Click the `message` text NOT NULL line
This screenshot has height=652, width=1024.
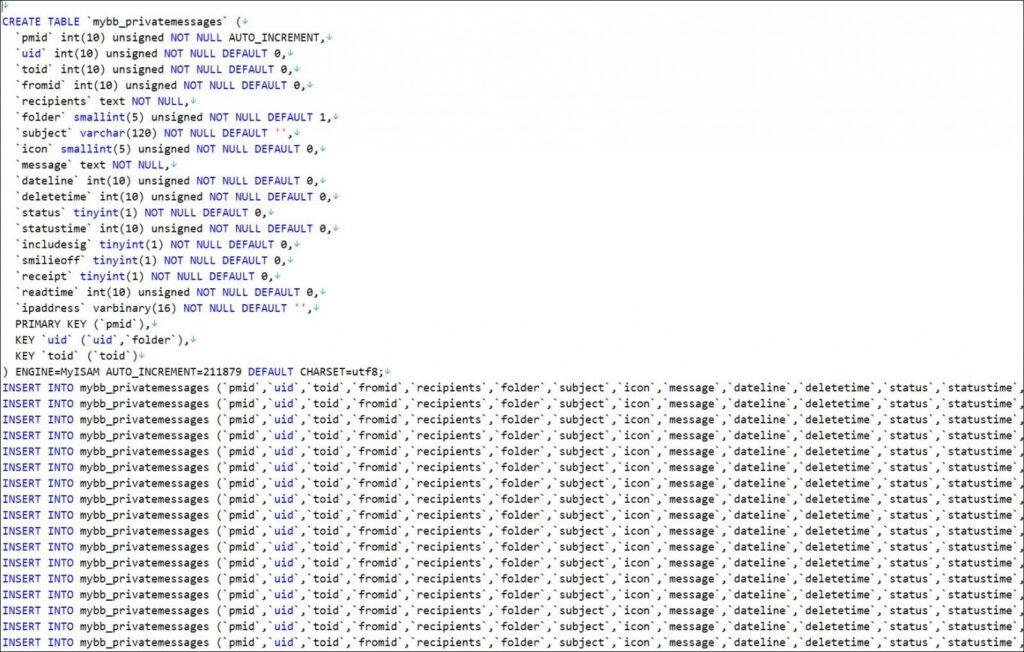click(x=90, y=165)
